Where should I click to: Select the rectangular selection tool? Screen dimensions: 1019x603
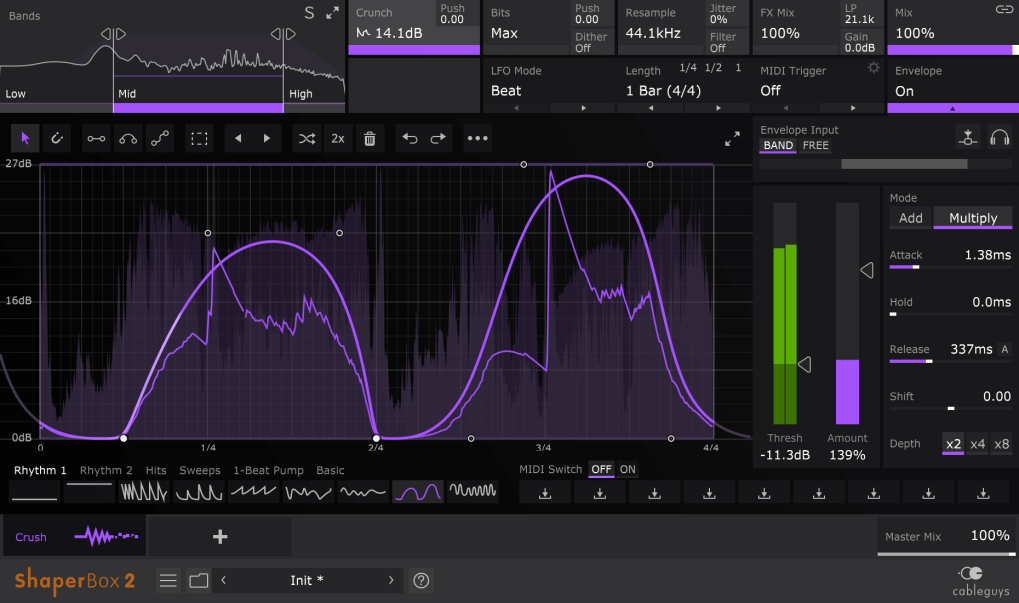[199, 138]
